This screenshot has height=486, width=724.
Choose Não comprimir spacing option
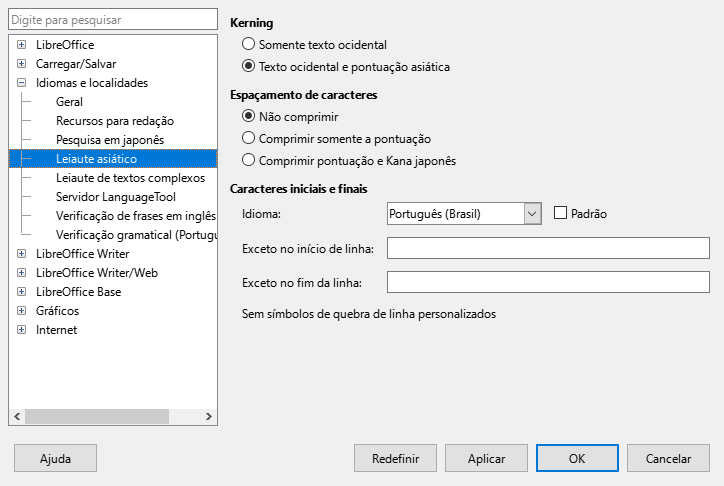pyautogui.click(x=248, y=116)
